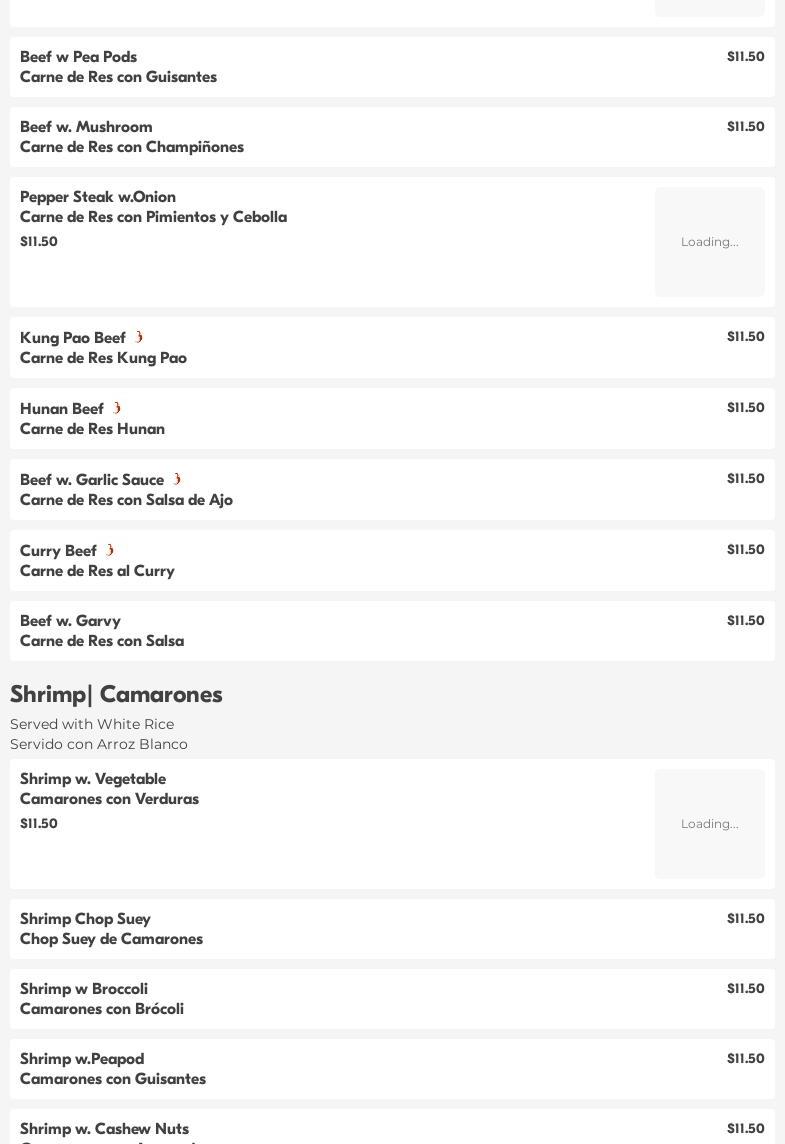This screenshot has width=785, height=1144.
Task: Select the Beef w Pea Pods menu item
Action: coord(392,66)
